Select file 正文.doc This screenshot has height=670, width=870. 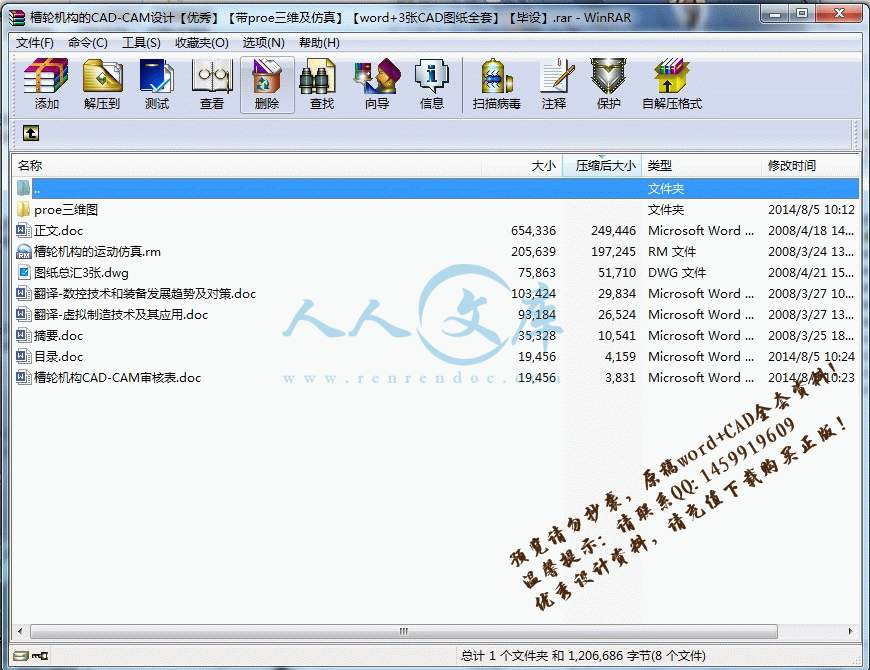tap(58, 231)
